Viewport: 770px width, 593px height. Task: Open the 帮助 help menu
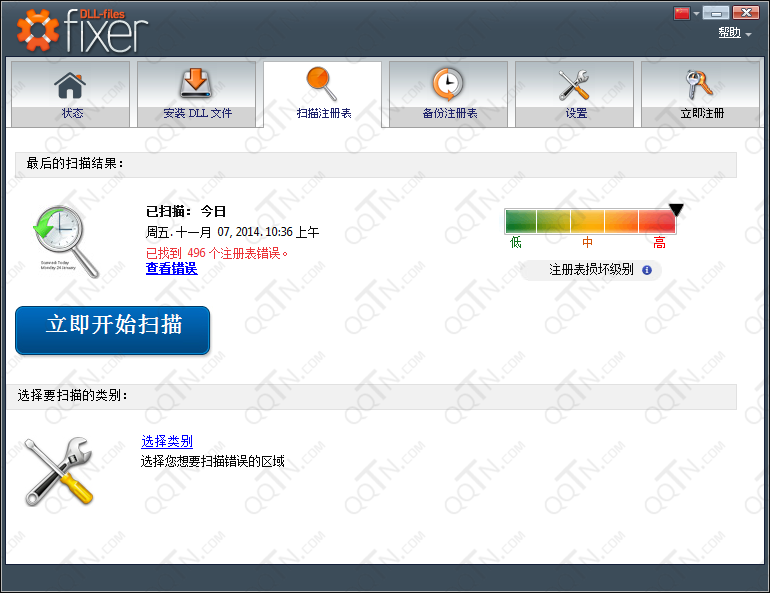729,33
